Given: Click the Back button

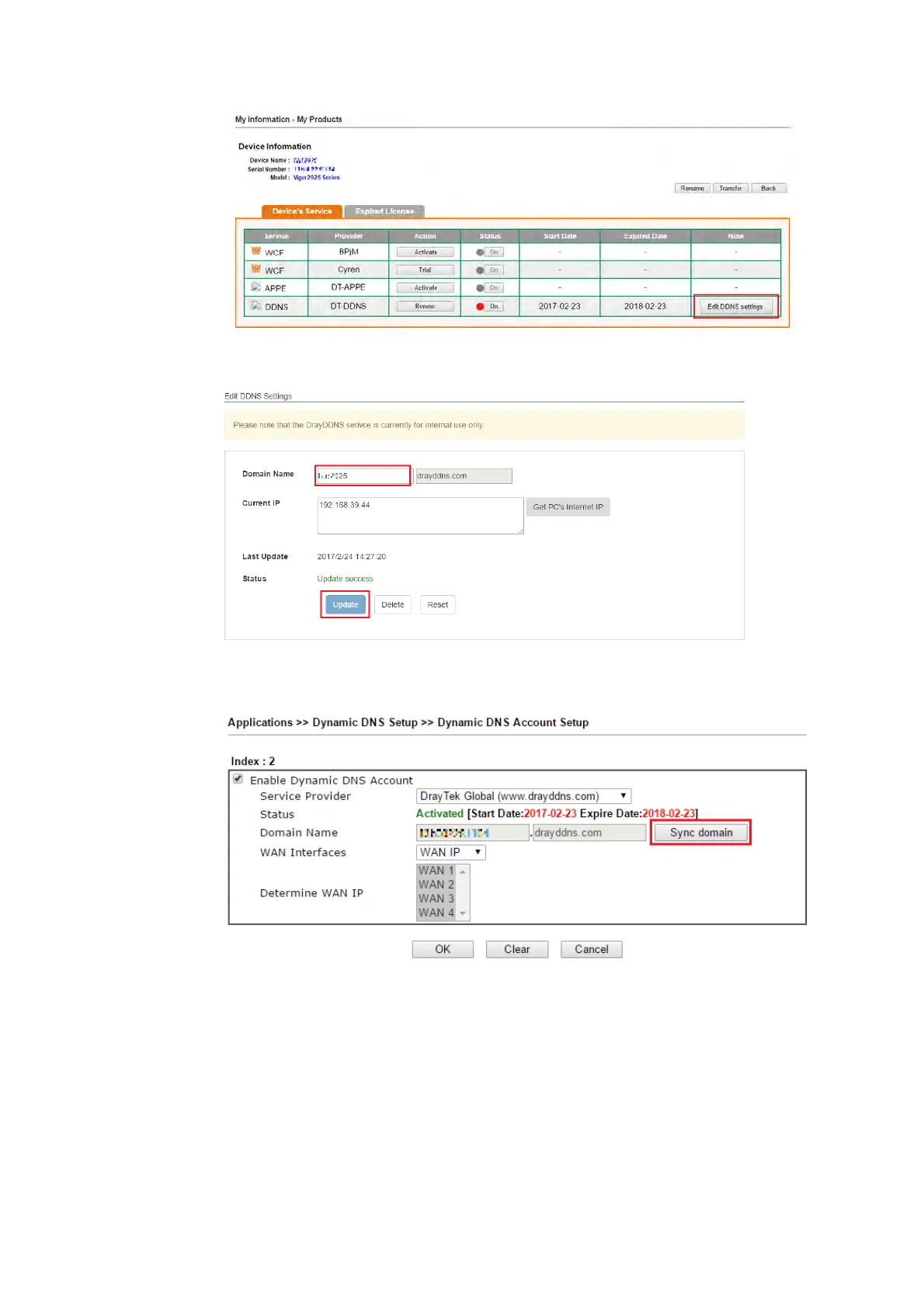Looking at the screenshot, I should coord(769,188).
